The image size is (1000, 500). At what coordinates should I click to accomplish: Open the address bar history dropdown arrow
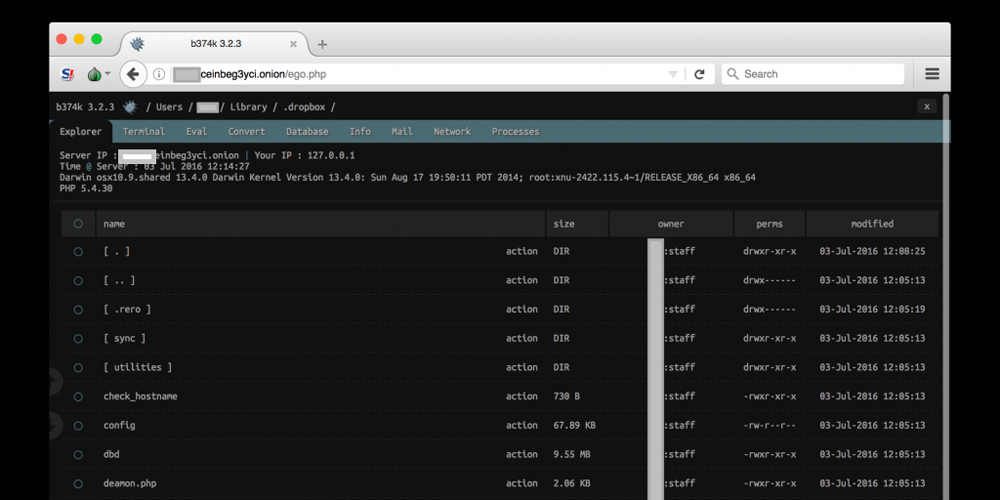point(674,74)
